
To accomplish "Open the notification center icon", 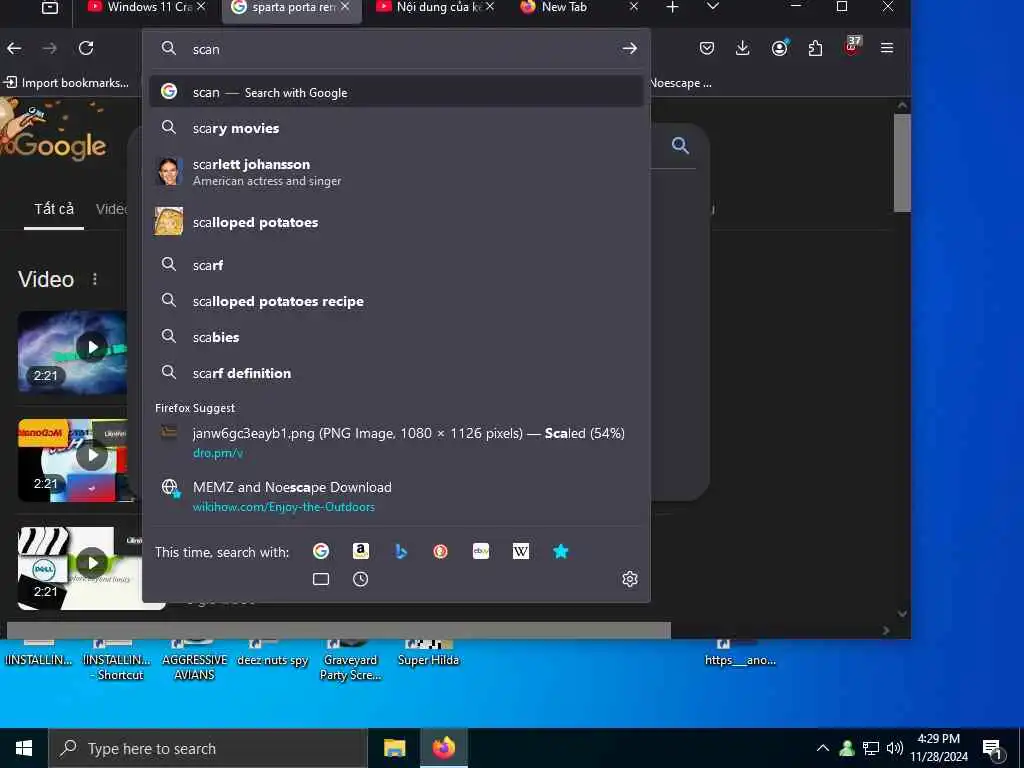I will 993,750.
